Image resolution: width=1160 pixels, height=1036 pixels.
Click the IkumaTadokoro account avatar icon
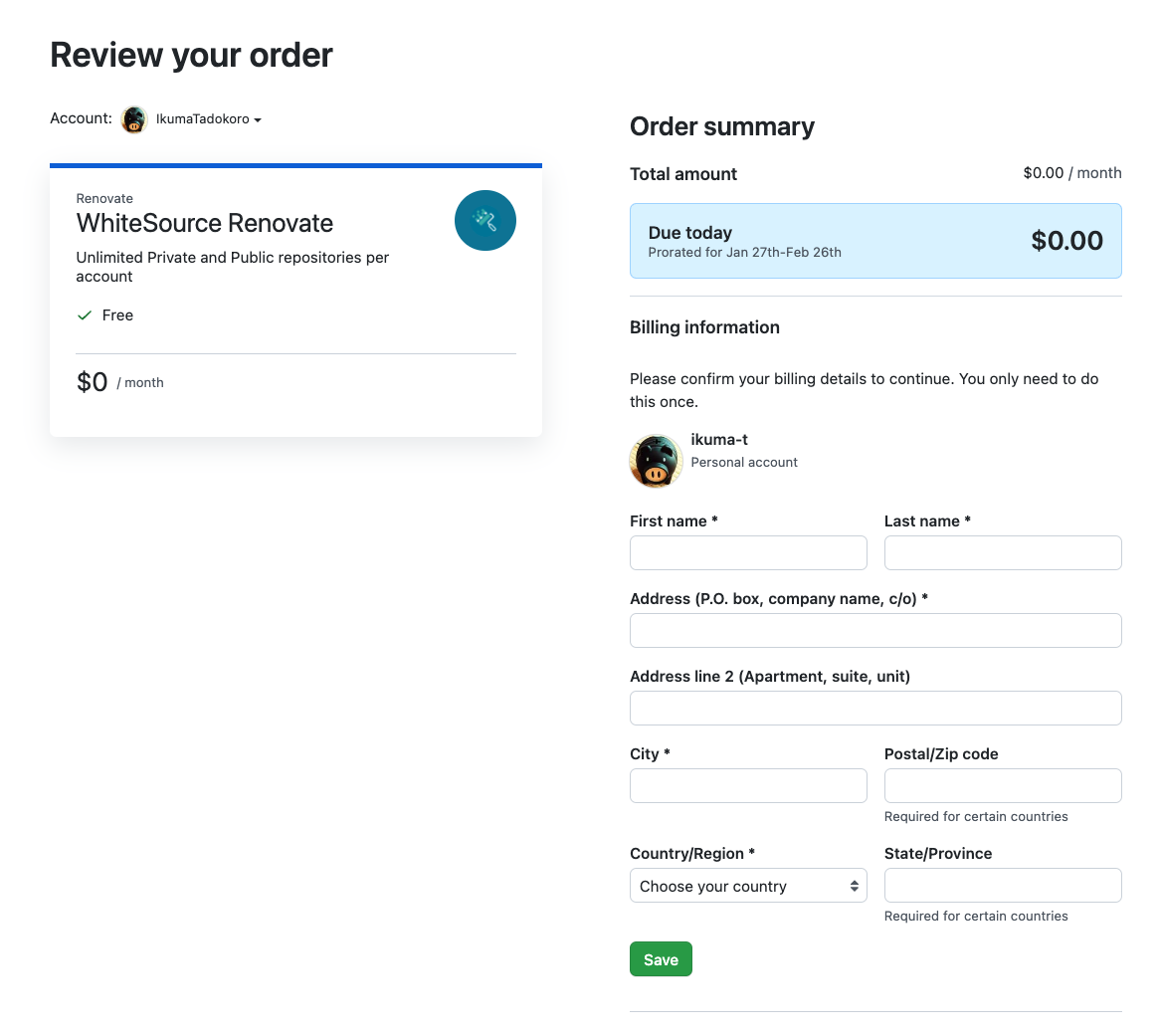(134, 119)
